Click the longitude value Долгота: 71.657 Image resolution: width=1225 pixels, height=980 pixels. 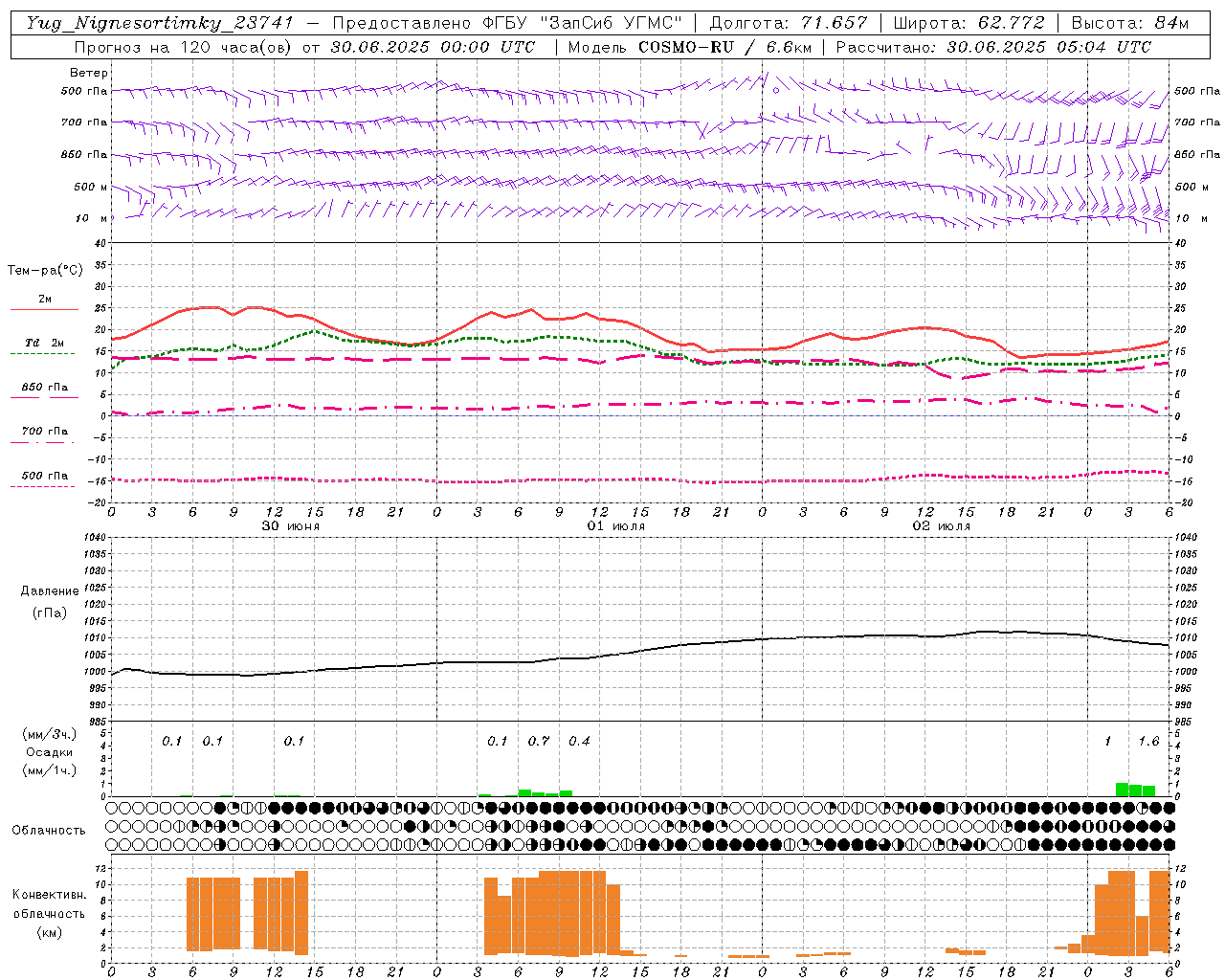(x=789, y=23)
